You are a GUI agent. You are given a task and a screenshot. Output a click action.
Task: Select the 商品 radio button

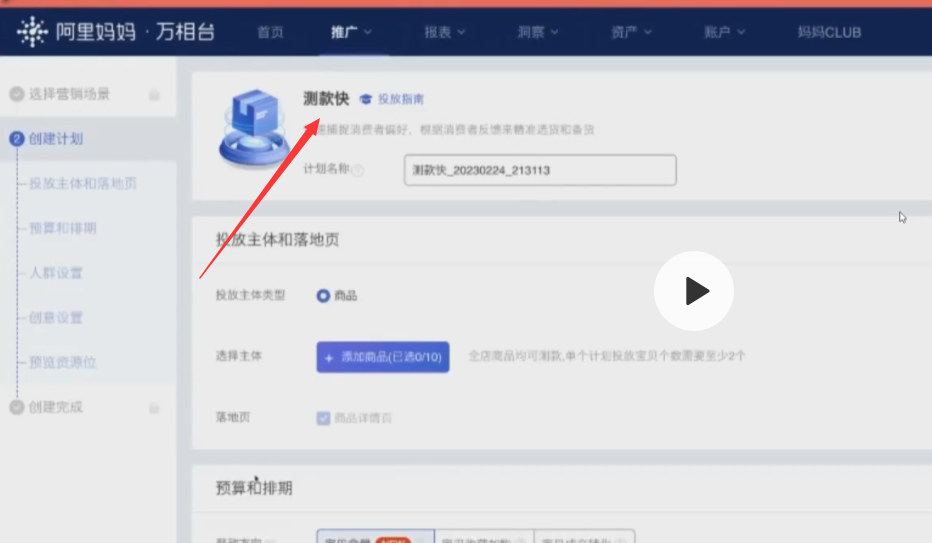point(323,296)
